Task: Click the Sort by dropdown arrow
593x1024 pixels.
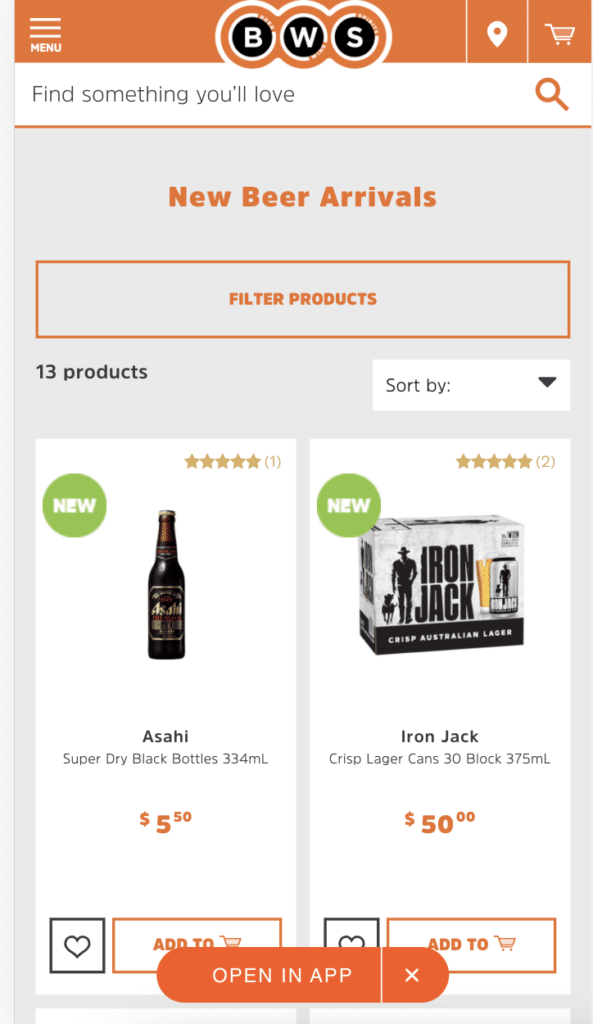Action: coord(547,385)
